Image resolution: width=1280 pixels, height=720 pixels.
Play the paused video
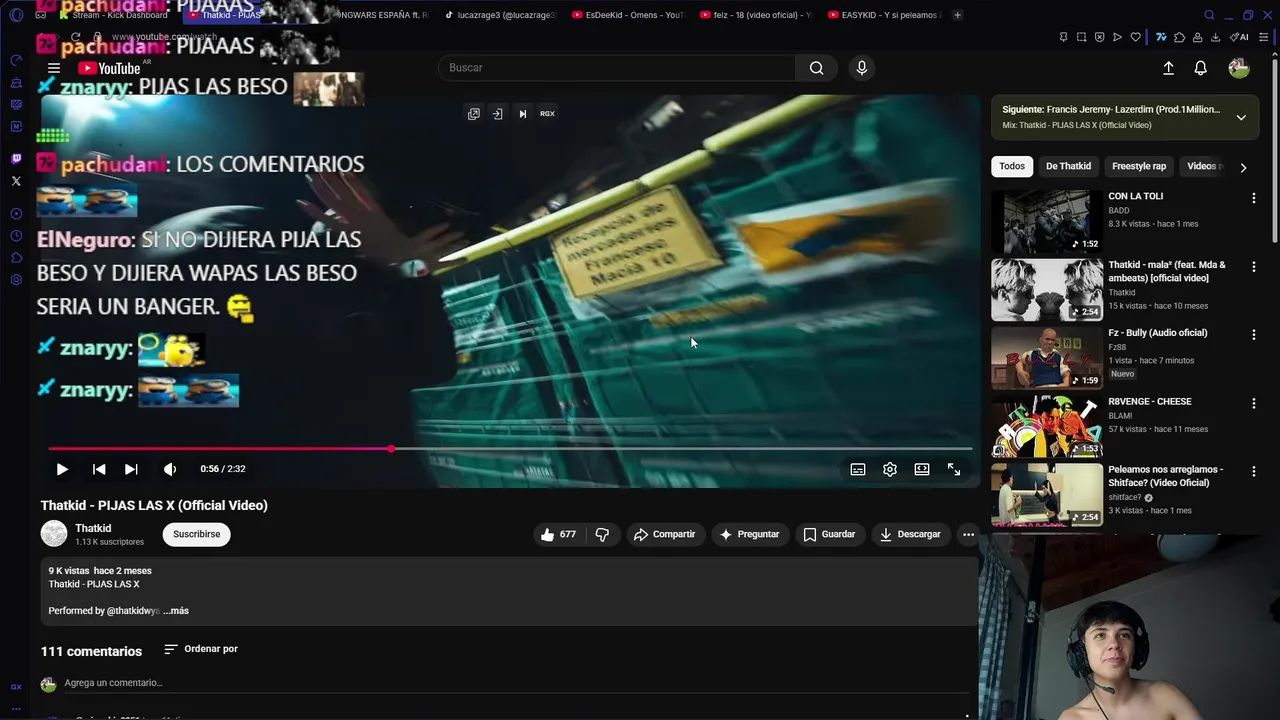click(x=62, y=469)
